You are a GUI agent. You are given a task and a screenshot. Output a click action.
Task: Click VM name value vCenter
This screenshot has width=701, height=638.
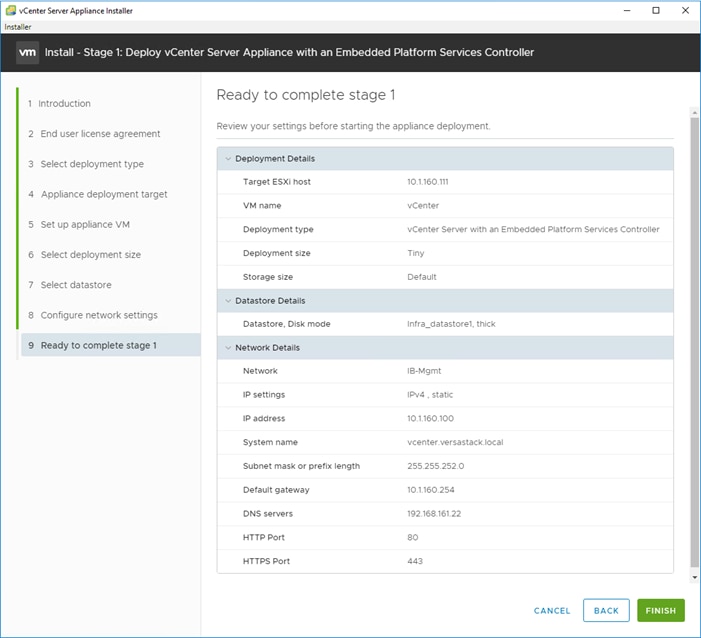point(423,206)
